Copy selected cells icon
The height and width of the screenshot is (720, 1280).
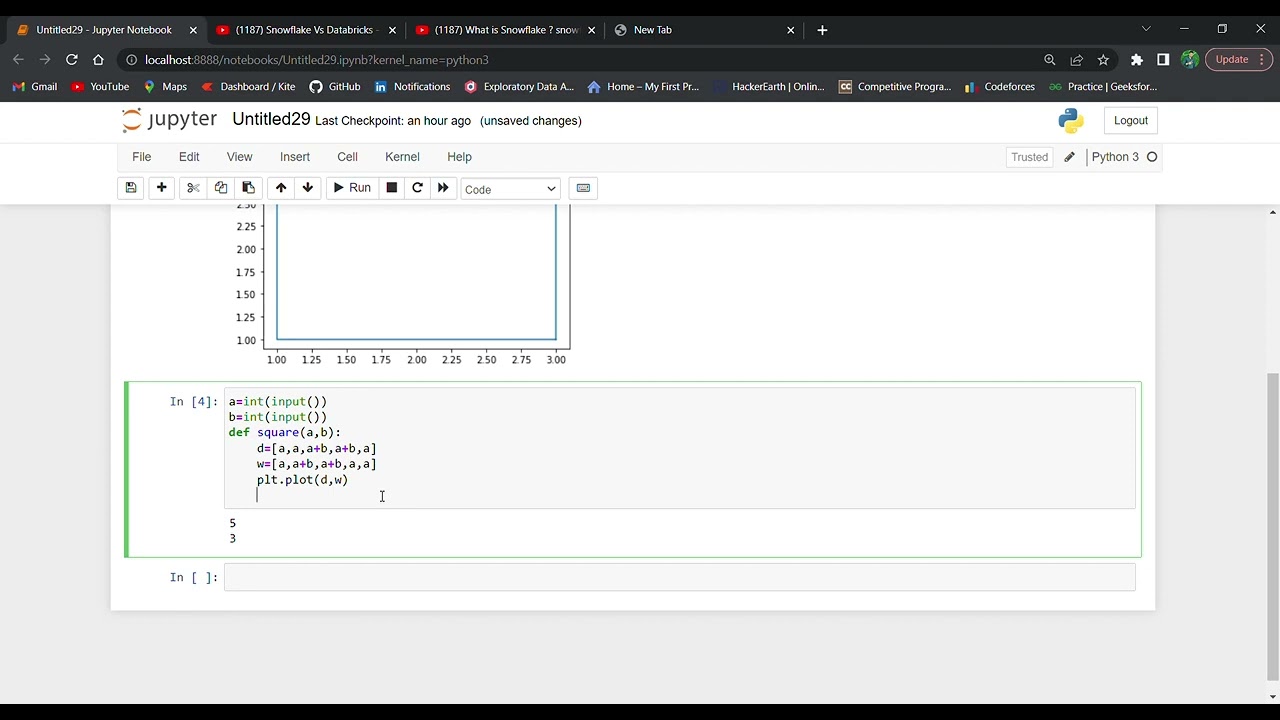(x=221, y=188)
